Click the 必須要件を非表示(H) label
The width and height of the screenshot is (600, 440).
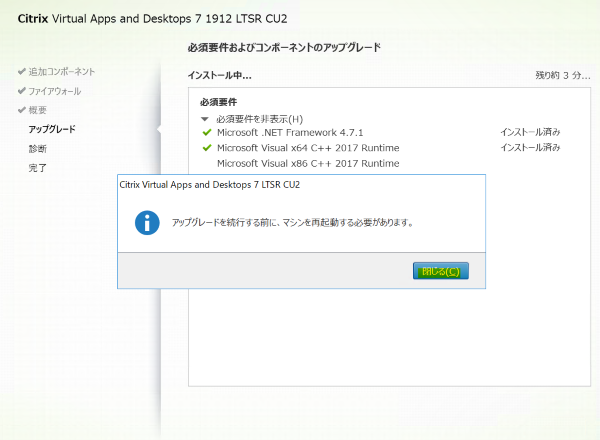(259, 119)
